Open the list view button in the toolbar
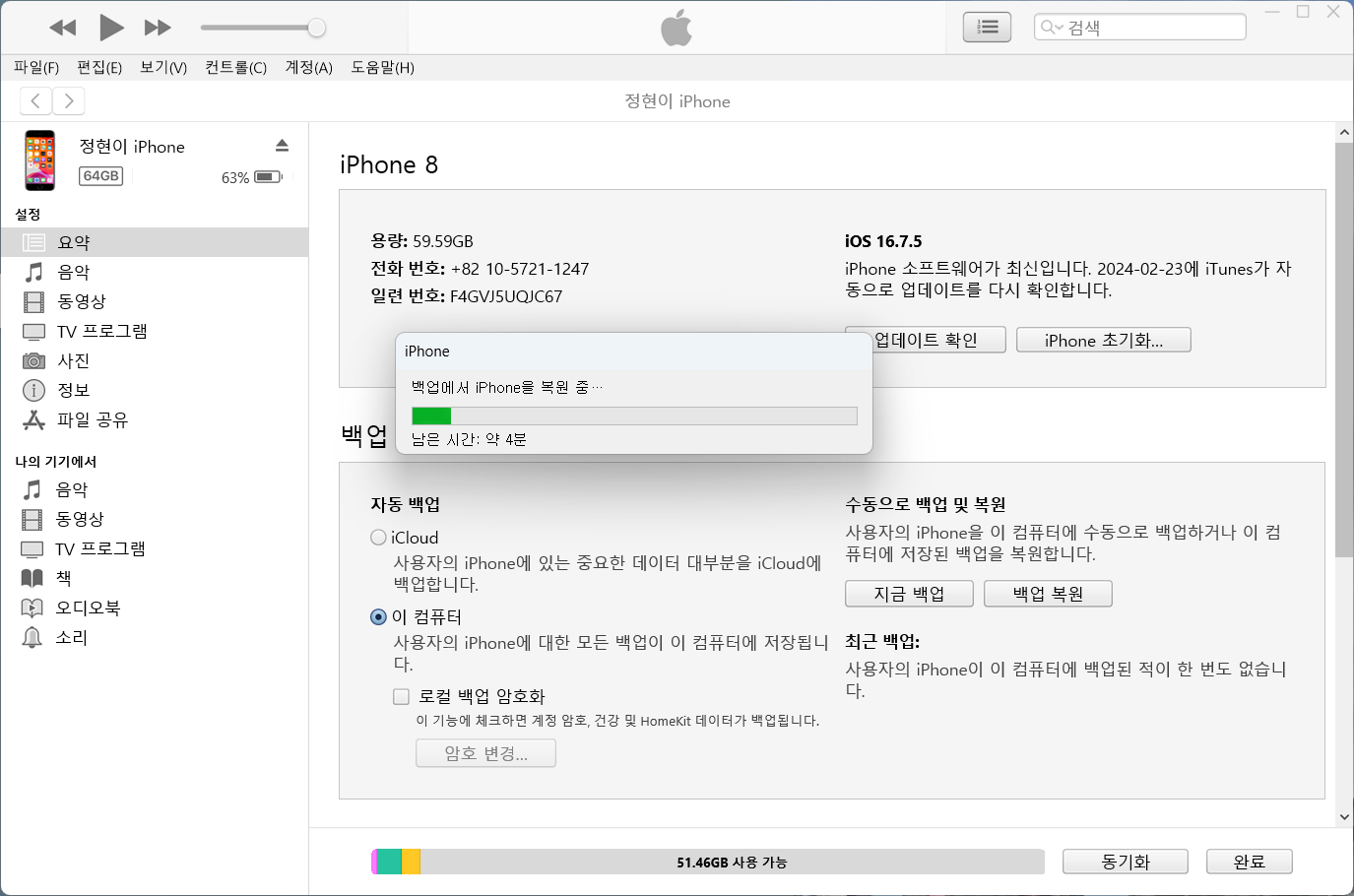The height and width of the screenshot is (896, 1354). point(987,28)
